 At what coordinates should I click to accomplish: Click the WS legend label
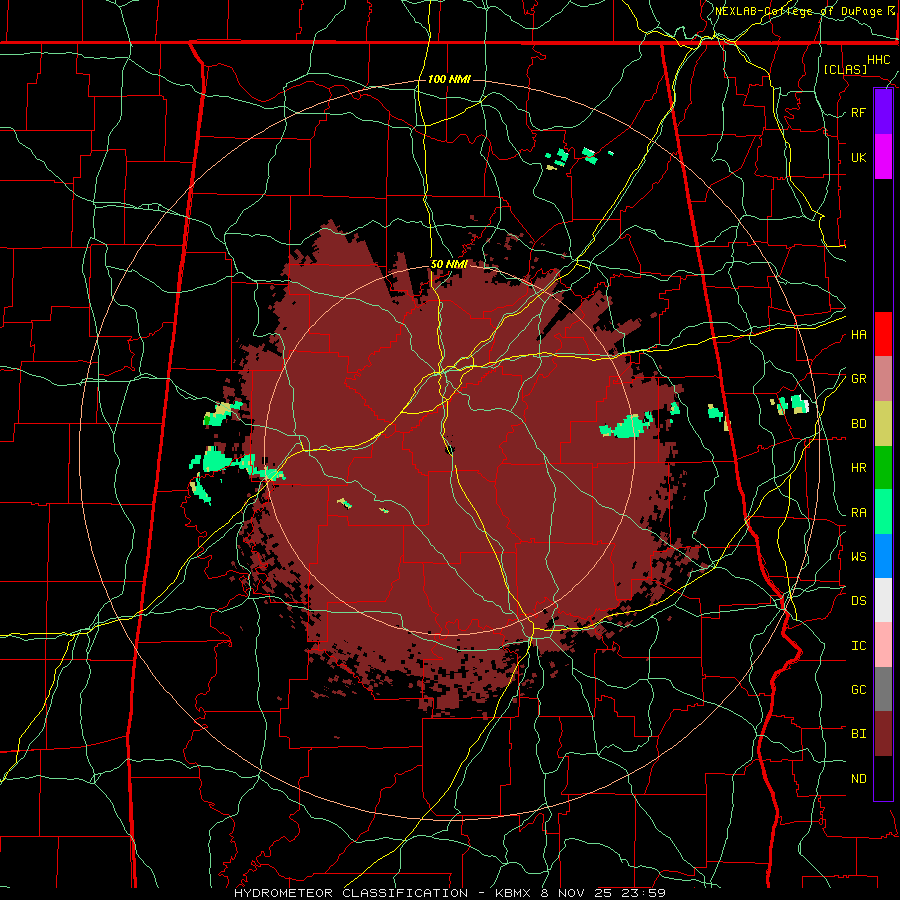point(858,557)
